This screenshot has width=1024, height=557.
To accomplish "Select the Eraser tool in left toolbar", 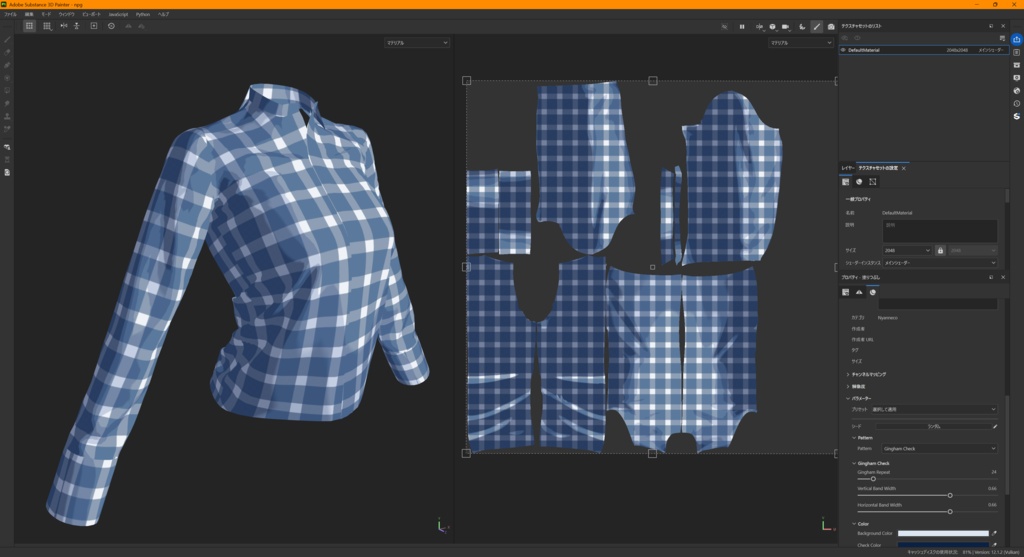I will point(7,52).
